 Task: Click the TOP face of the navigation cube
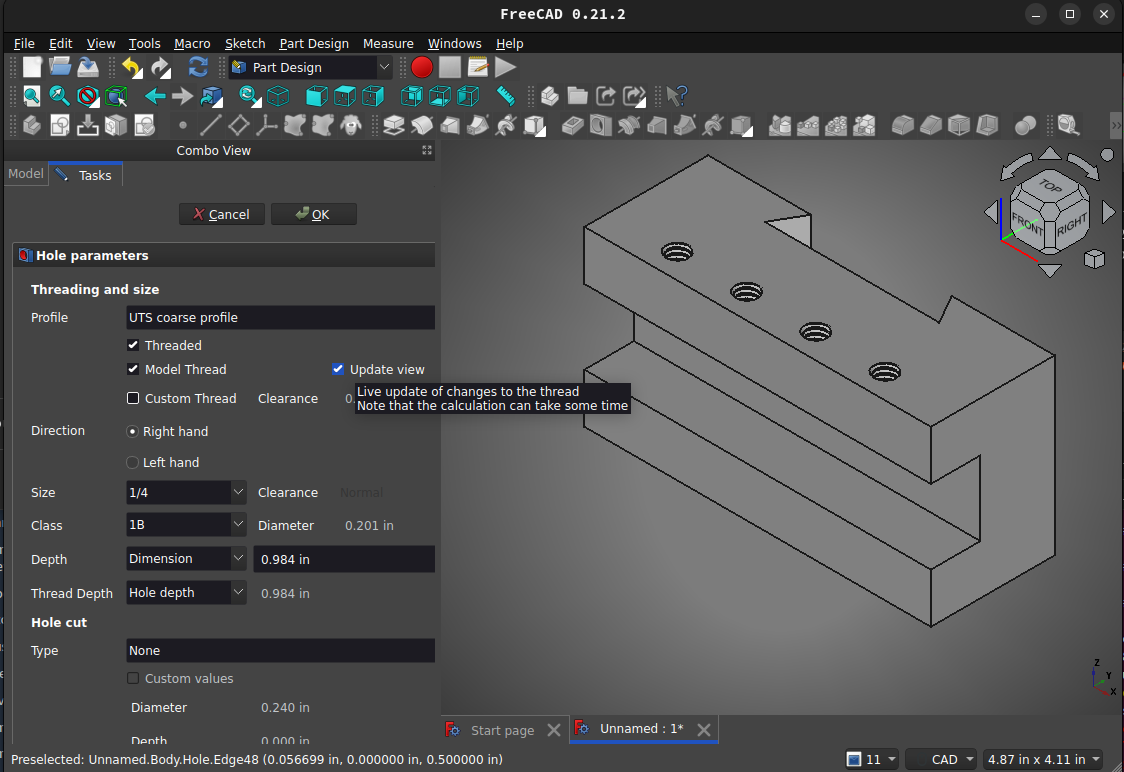pos(1050,186)
